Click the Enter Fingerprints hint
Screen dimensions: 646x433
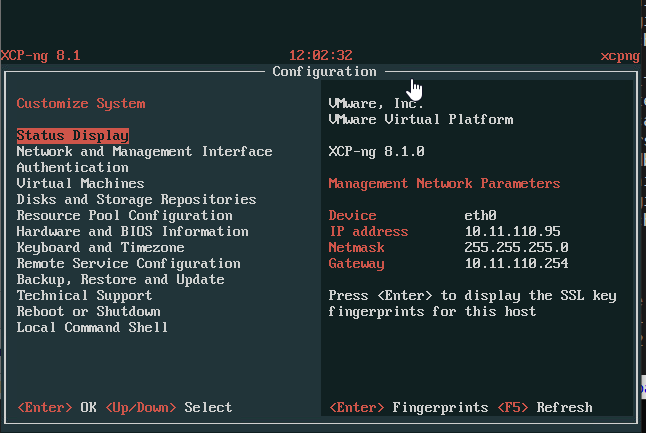pos(408,408)
